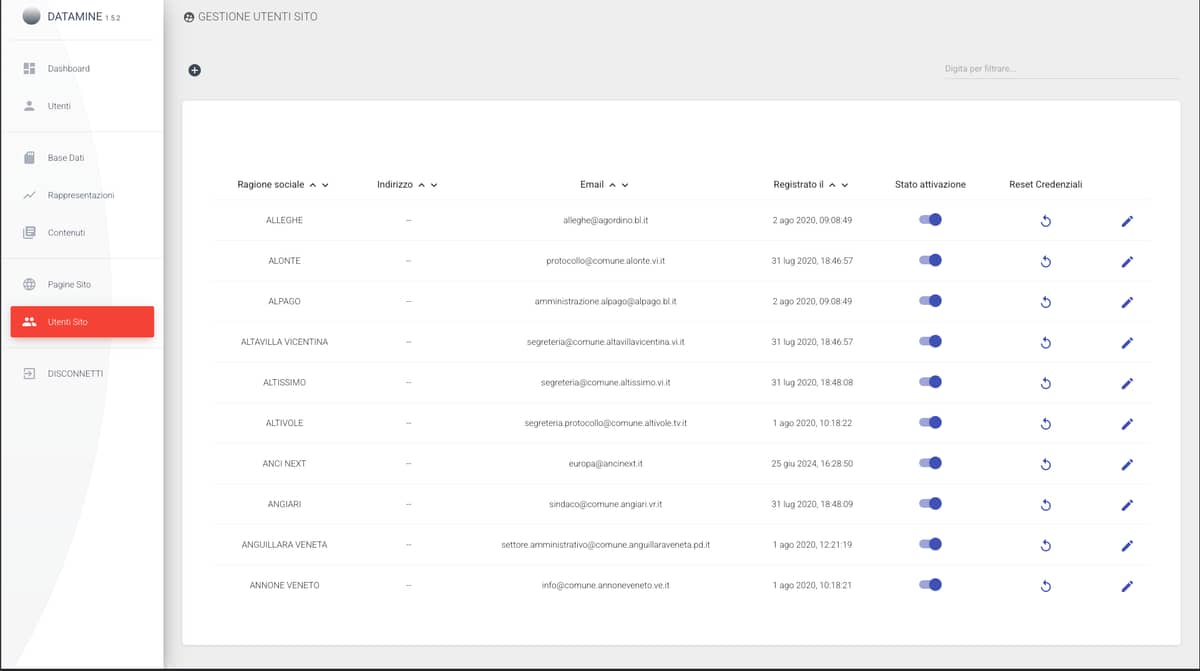Reset credentials for ALPAGO
Viewport: 1200px width, 671px height.
[x=1045, y=302]
